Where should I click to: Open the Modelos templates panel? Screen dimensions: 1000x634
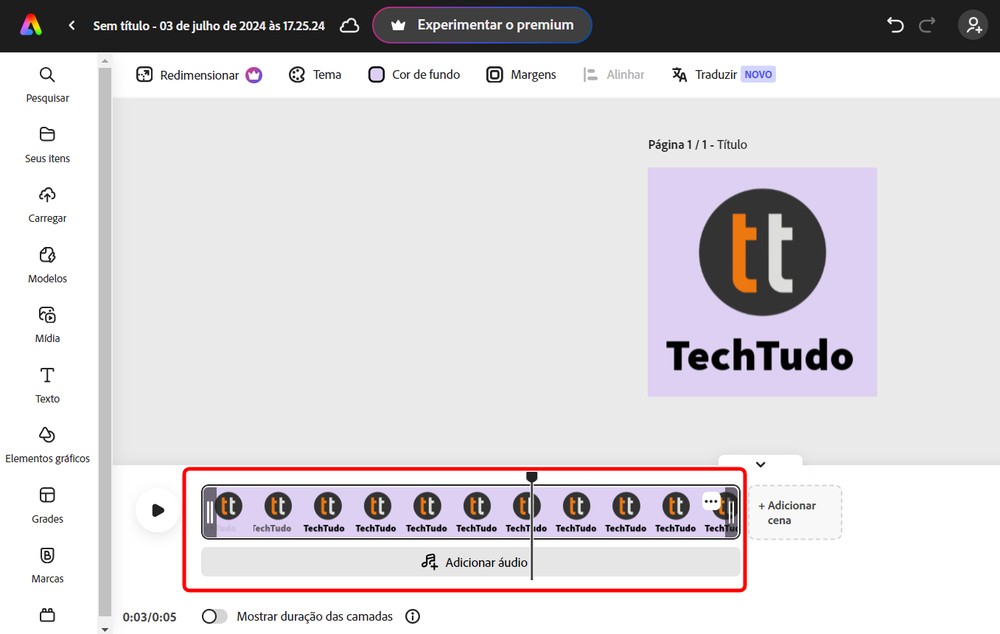click(47, 265)
